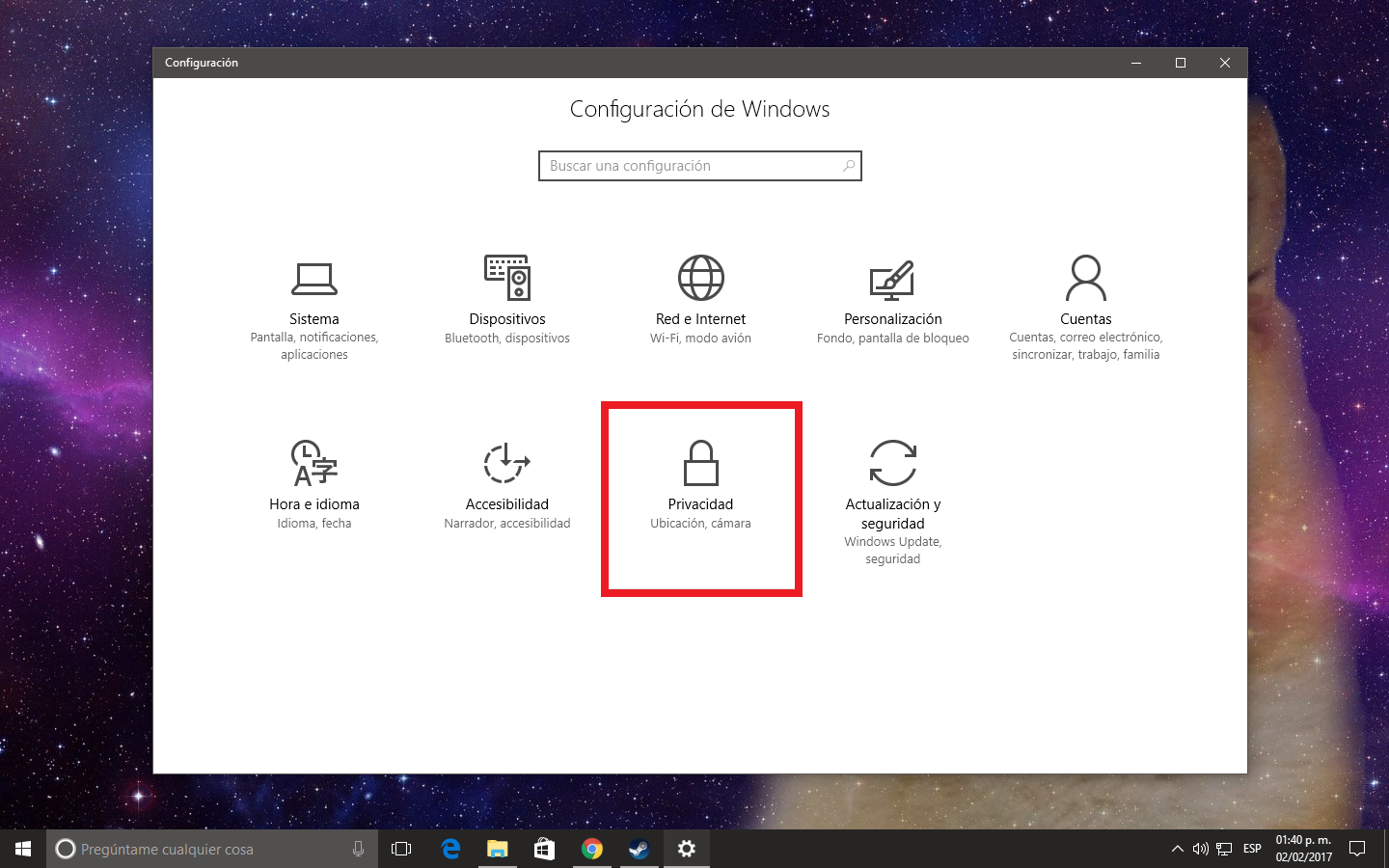Viewport: 1389px width, 868px height.
Task: Open the Actualización y seguridad arrows icon
Action: click(x=893, y=463)
